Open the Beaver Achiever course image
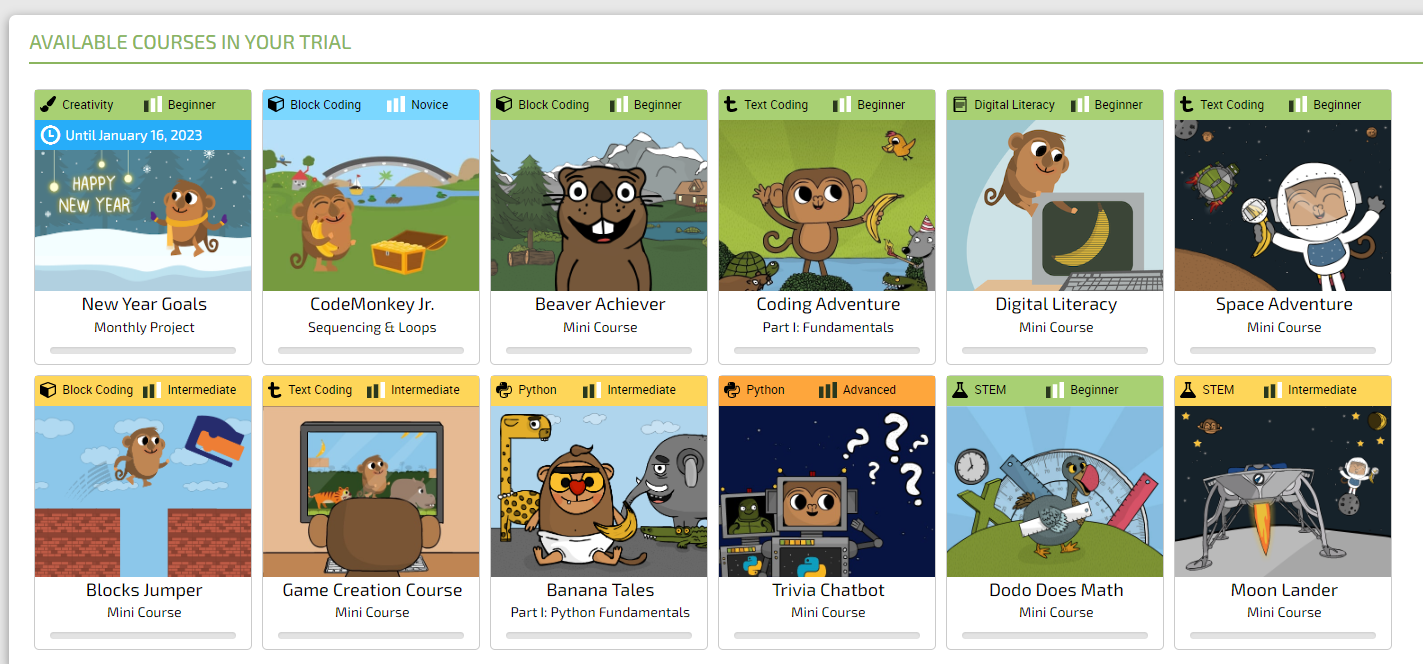Screen dimensions: 1423x664 coord(599,206)
